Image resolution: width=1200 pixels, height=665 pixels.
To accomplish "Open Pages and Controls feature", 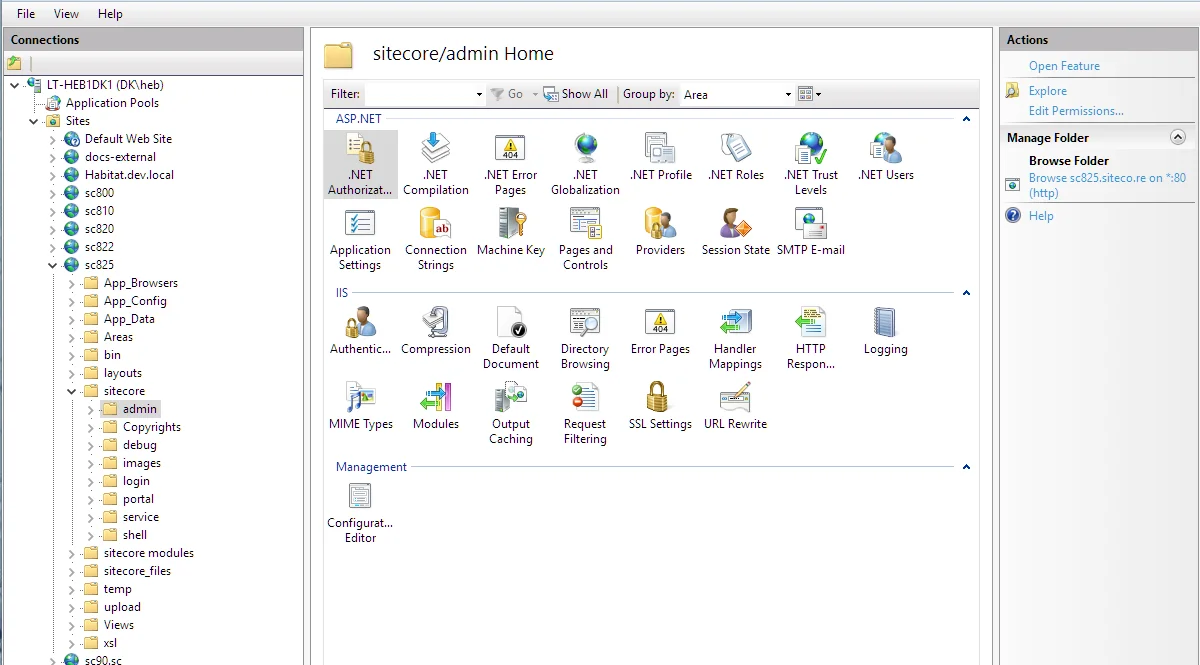I will [x=586, y=239].
